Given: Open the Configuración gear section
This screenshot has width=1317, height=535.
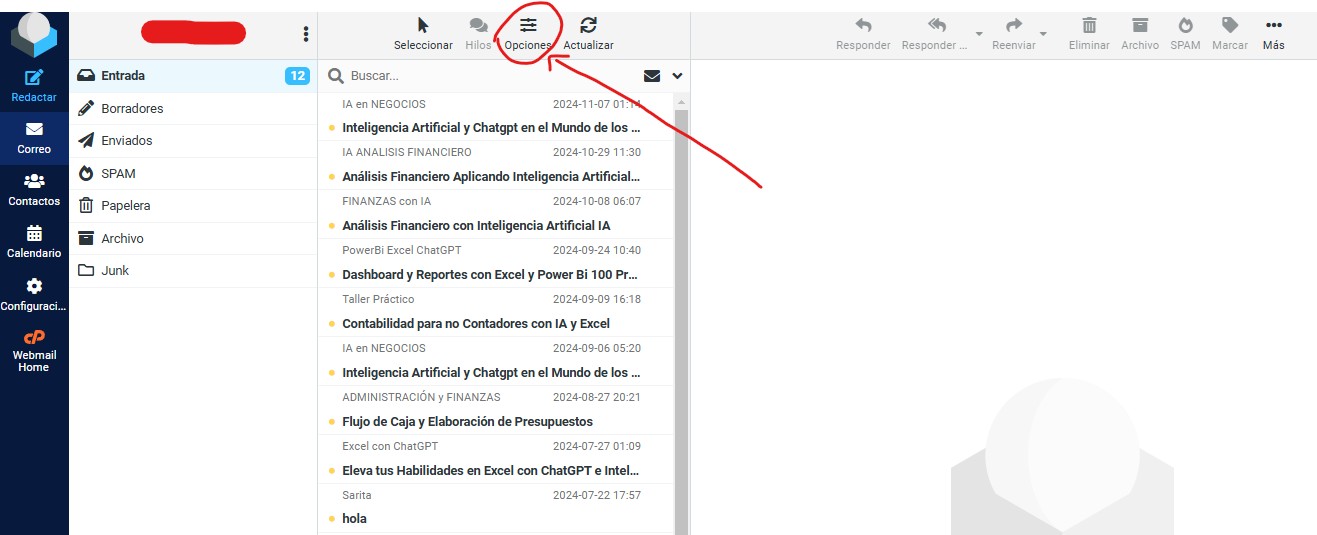Looking at the screenshot, I should tap(34, 294).
